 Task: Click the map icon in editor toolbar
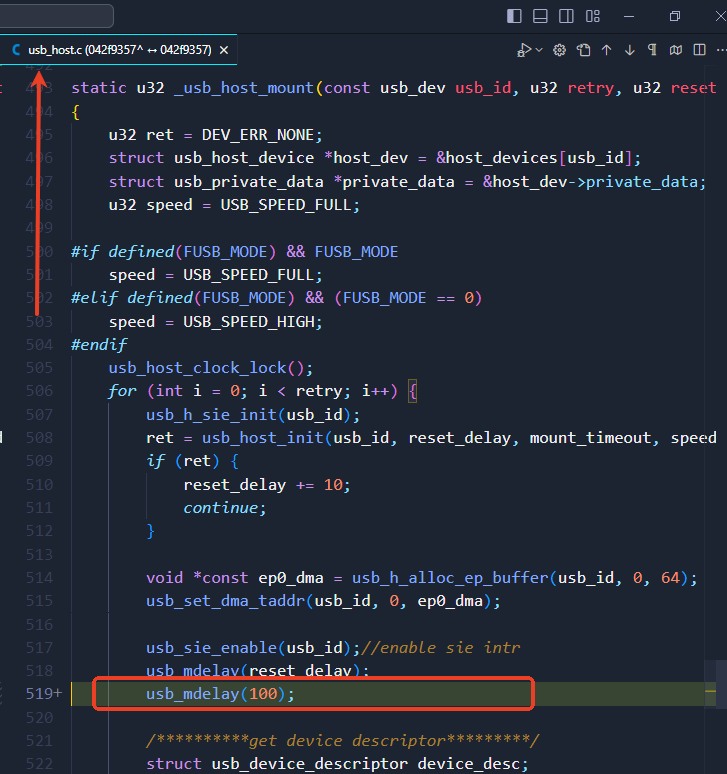(676, 50)
